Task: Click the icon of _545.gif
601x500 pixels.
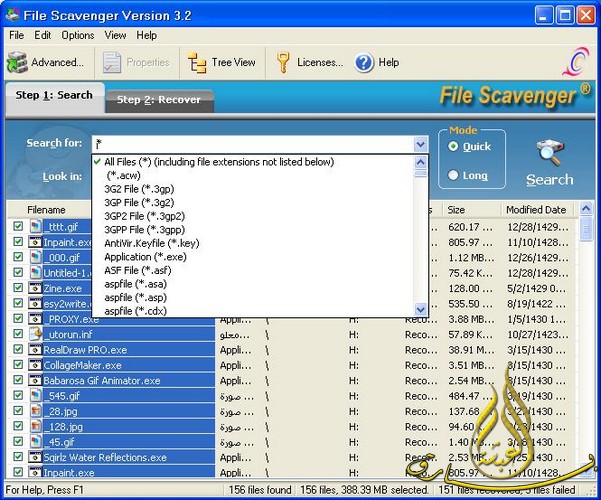Action: [36, 395]
